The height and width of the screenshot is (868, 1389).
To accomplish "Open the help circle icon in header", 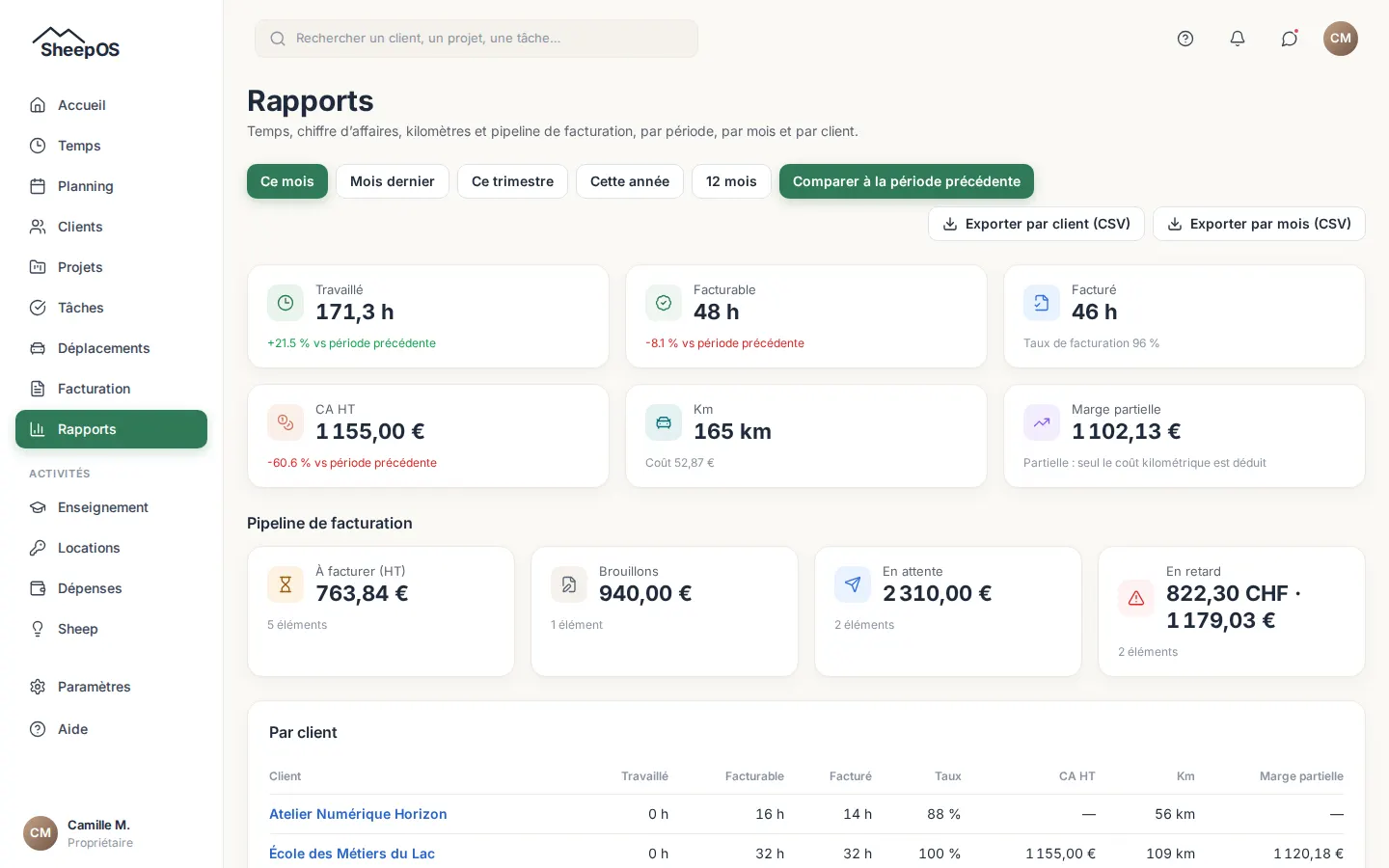I will point(1185,39).
